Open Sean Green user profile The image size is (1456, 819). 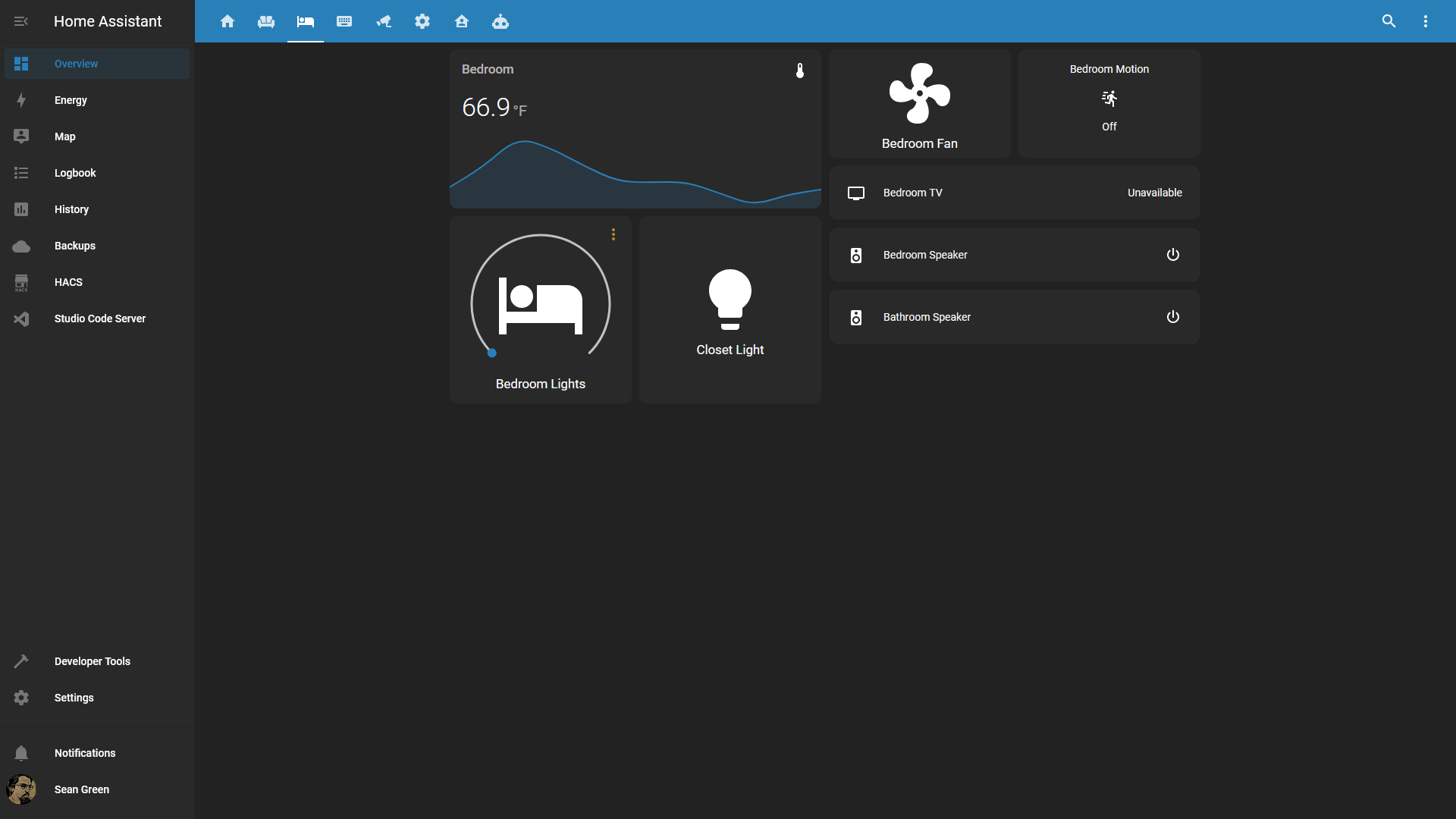[x=97, y=789]
